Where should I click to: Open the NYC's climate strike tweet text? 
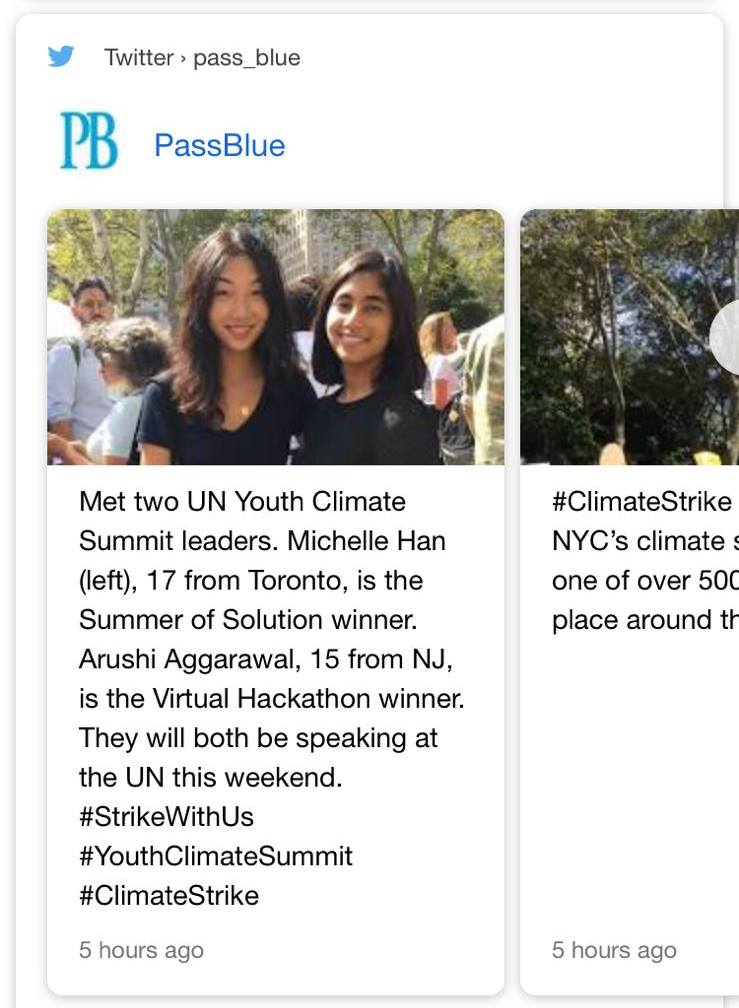click(x=645, y=561)
